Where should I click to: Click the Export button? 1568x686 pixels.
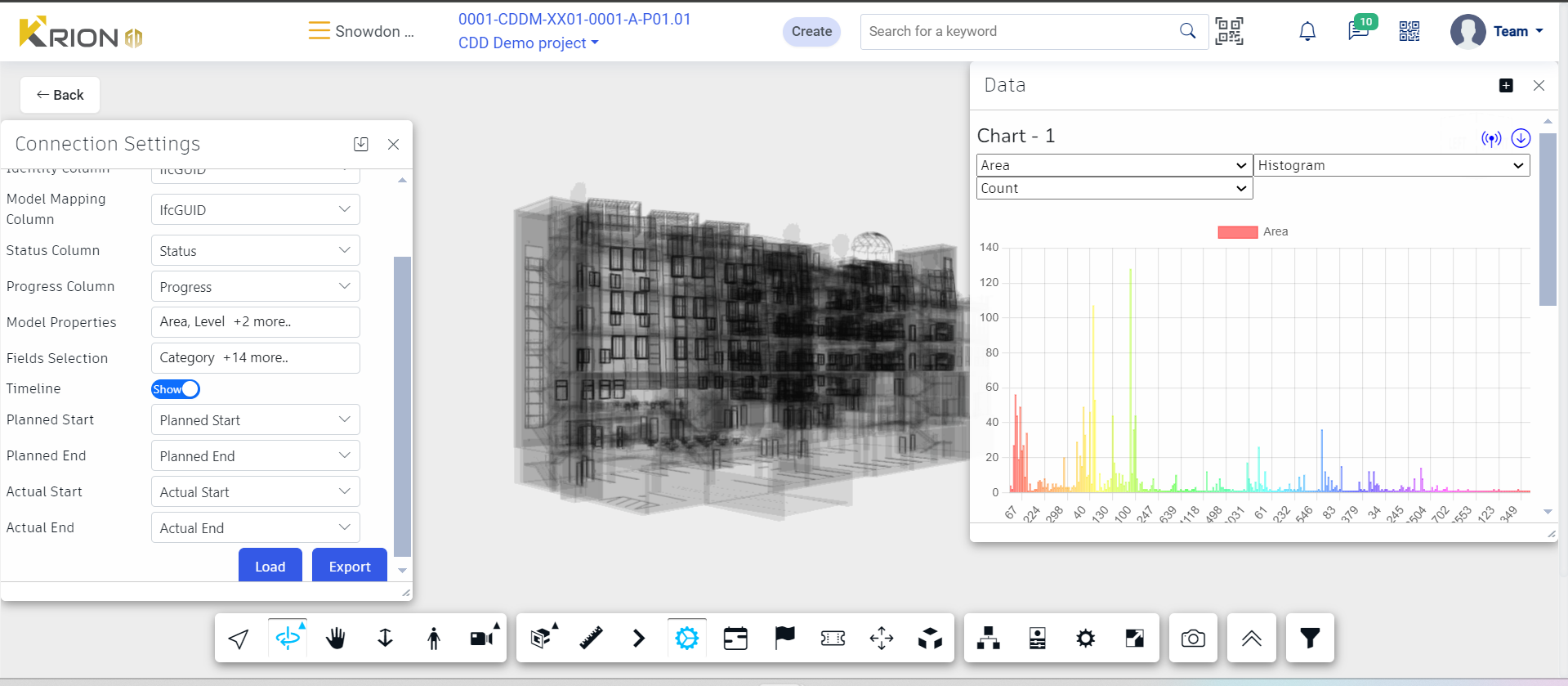coord(349,566)
